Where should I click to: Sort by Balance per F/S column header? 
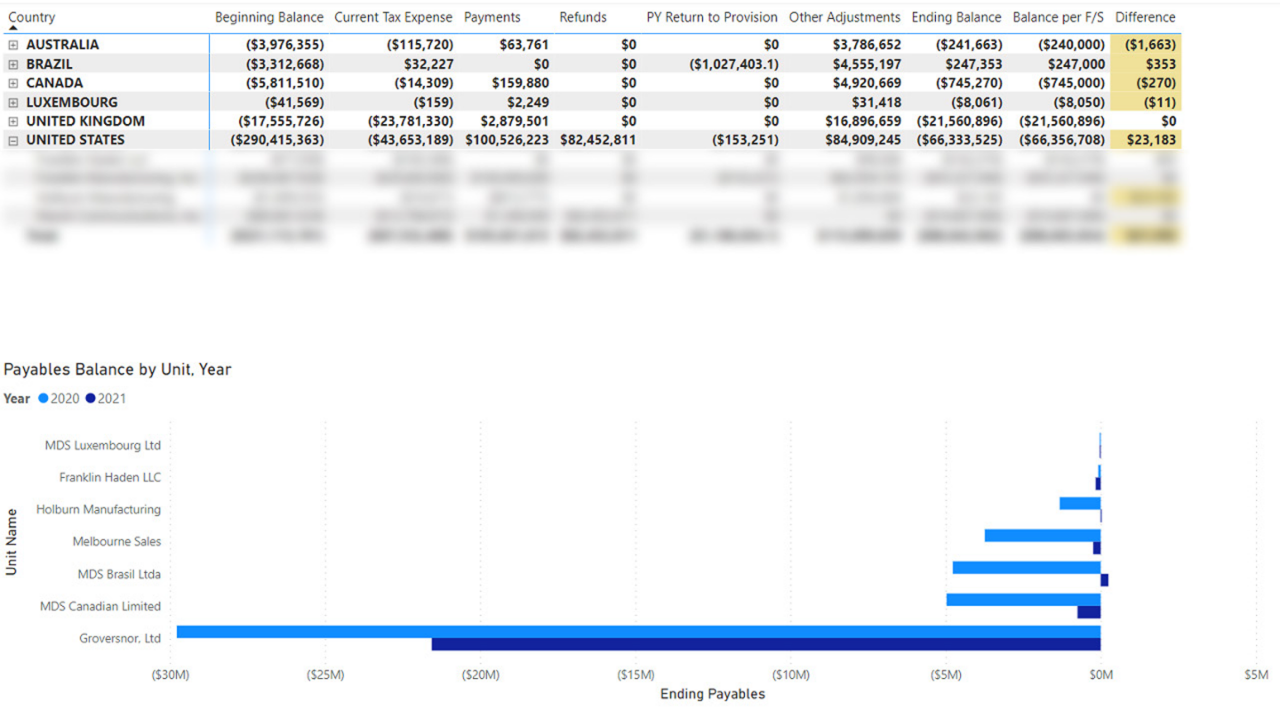(x=1058, y=17)
